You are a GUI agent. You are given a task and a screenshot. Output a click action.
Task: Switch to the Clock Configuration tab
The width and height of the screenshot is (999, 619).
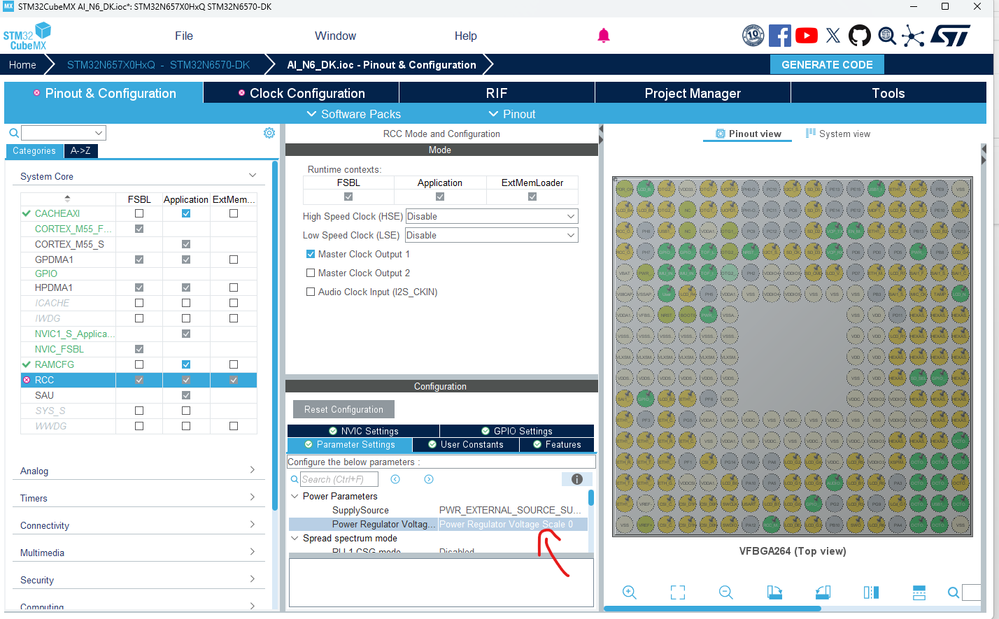click(301, 93)
